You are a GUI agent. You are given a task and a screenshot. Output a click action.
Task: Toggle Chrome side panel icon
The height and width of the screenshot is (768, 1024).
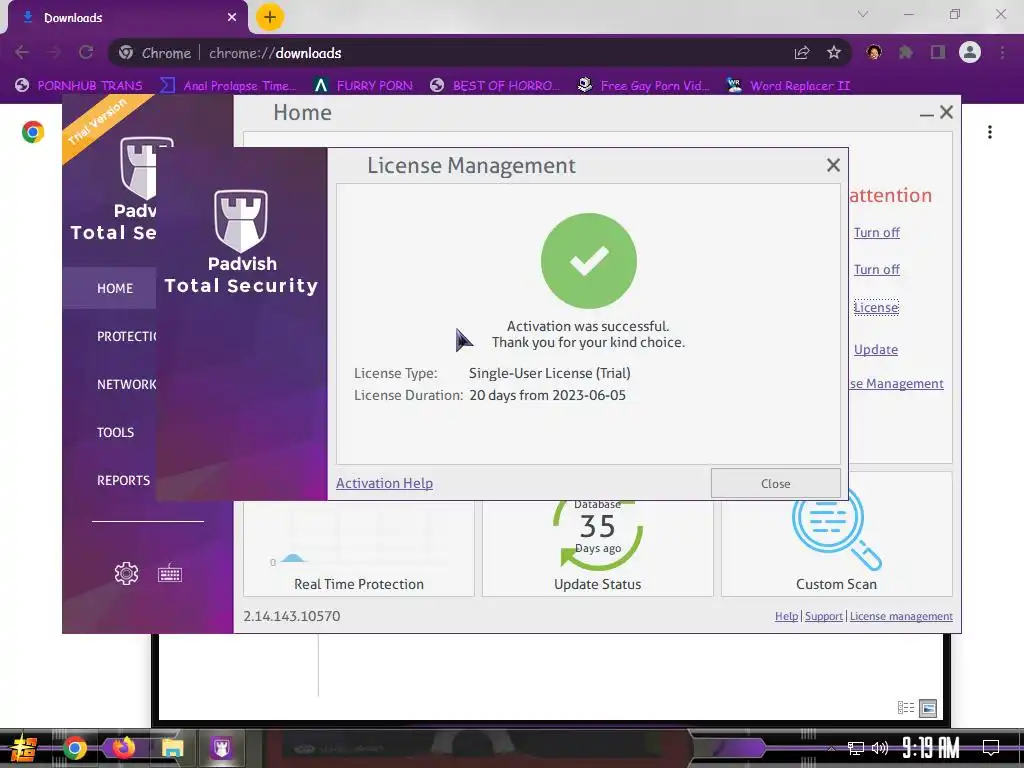pos(938,52)
